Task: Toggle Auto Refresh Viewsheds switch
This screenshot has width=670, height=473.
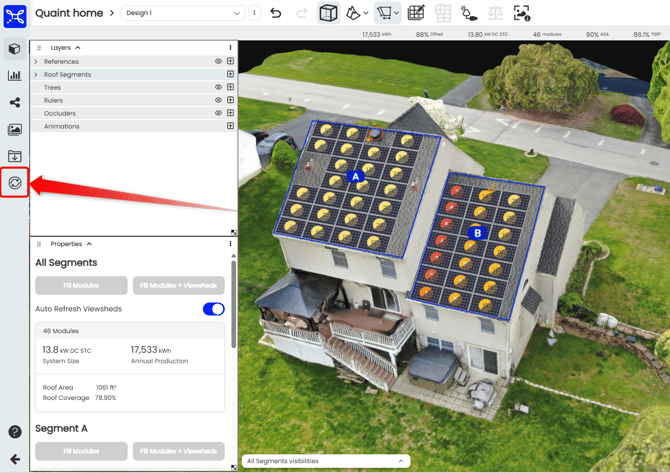Action: (213, 309)
